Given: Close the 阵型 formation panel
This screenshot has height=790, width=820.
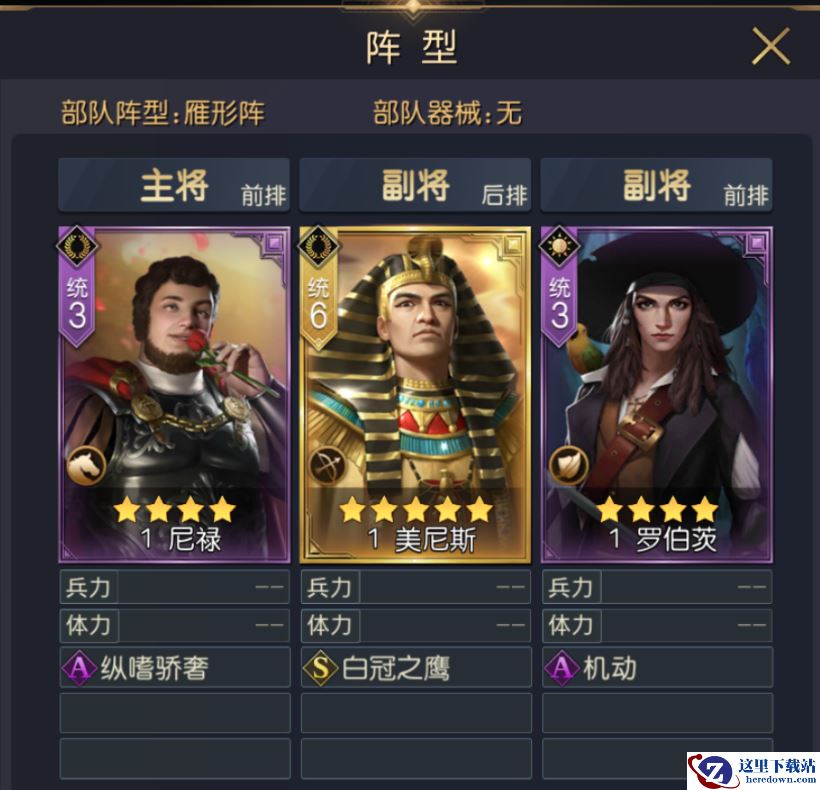Looking at the screenshot, I should [x=770, y=47].
